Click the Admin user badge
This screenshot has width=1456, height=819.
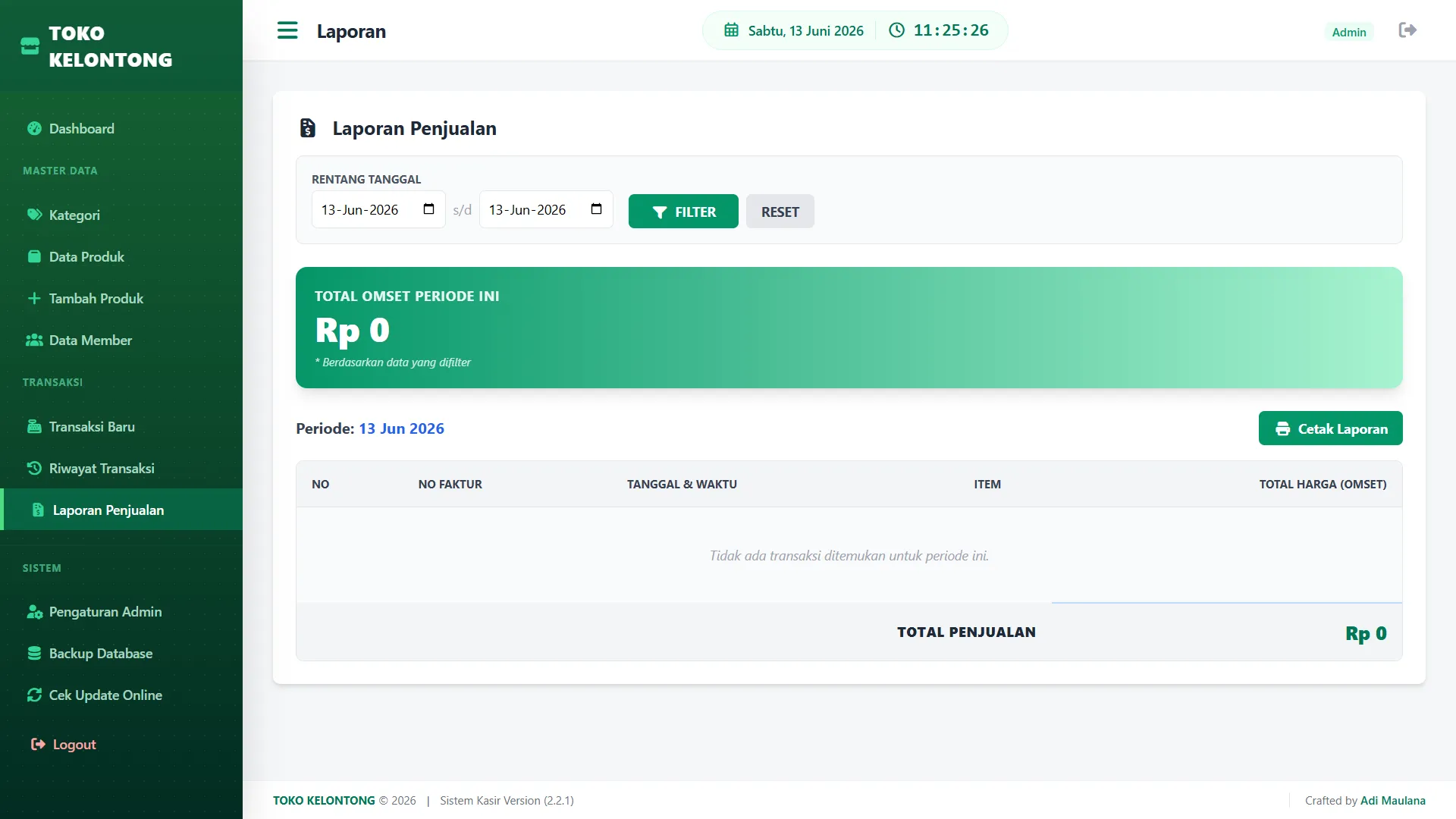pos(1348,32)
